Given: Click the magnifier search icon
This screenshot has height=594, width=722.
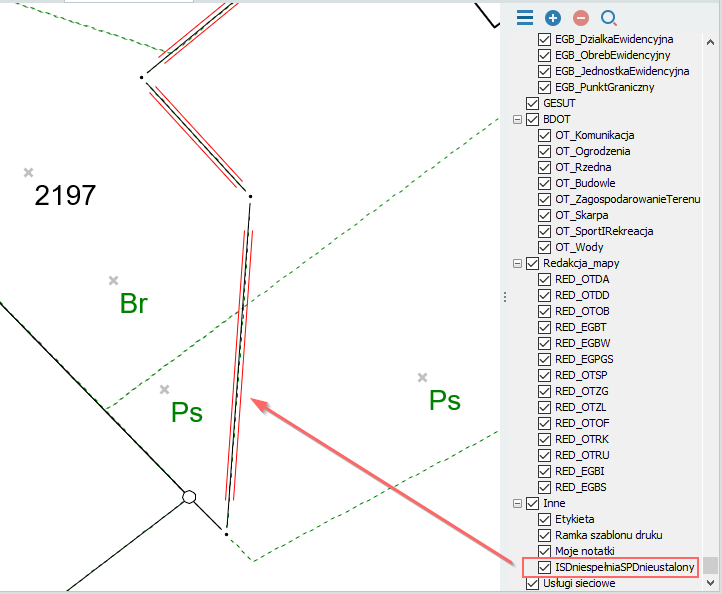Looking at the screenshot, I should pos(608,17).
